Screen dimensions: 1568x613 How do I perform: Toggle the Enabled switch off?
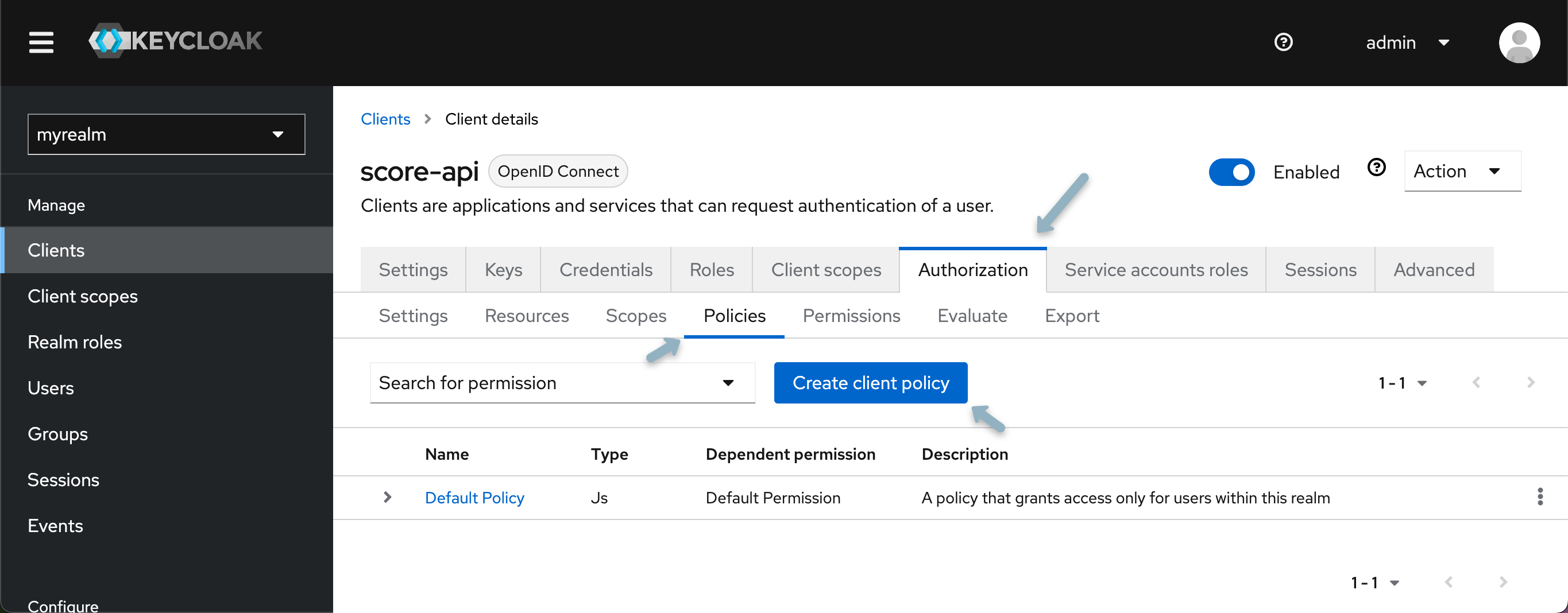point(1231,172)
